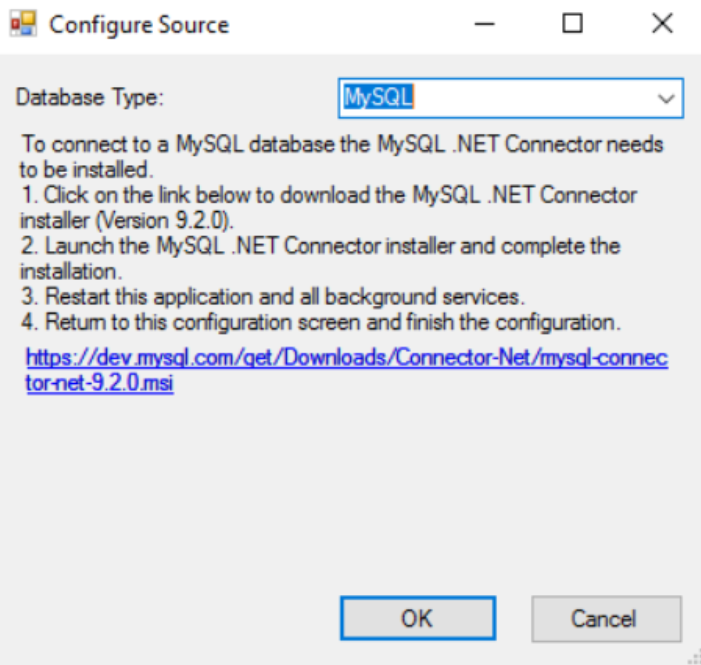
Task: Maximize the Configure Source window
Action: point(572,24)
